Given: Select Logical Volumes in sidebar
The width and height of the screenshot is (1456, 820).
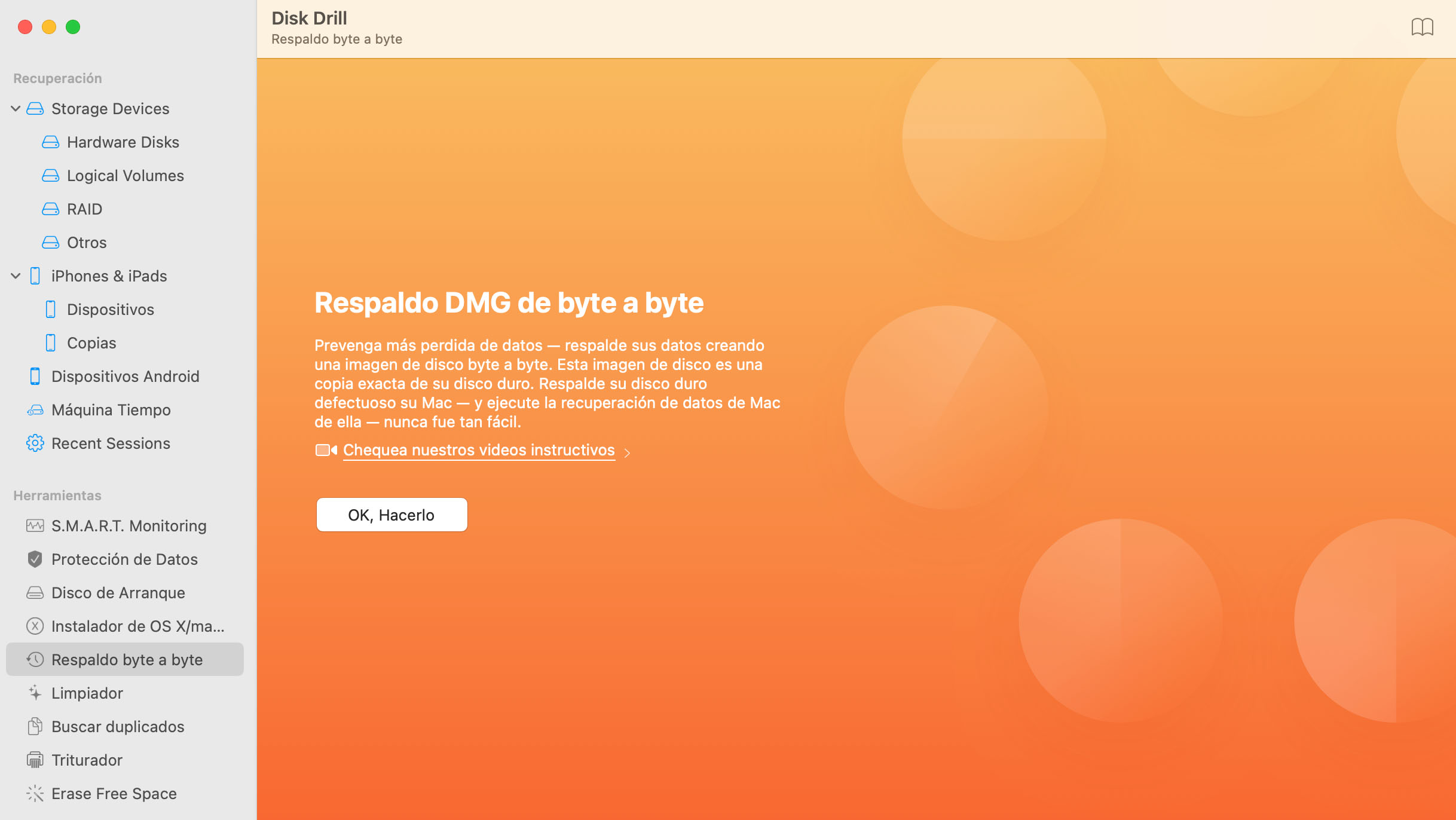Looking at the screenshot, I should click(125, 176).
